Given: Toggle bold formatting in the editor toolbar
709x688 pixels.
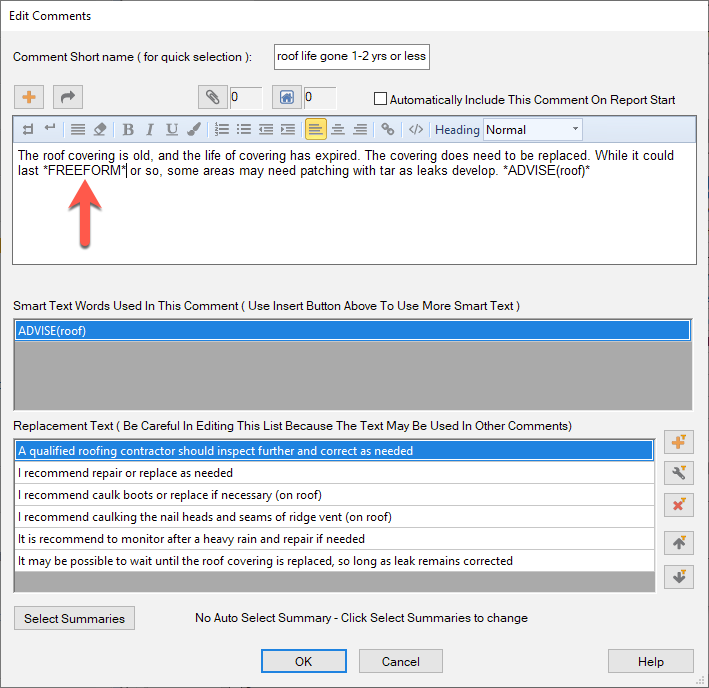Looking at the screenshot, I should [128, 129].
